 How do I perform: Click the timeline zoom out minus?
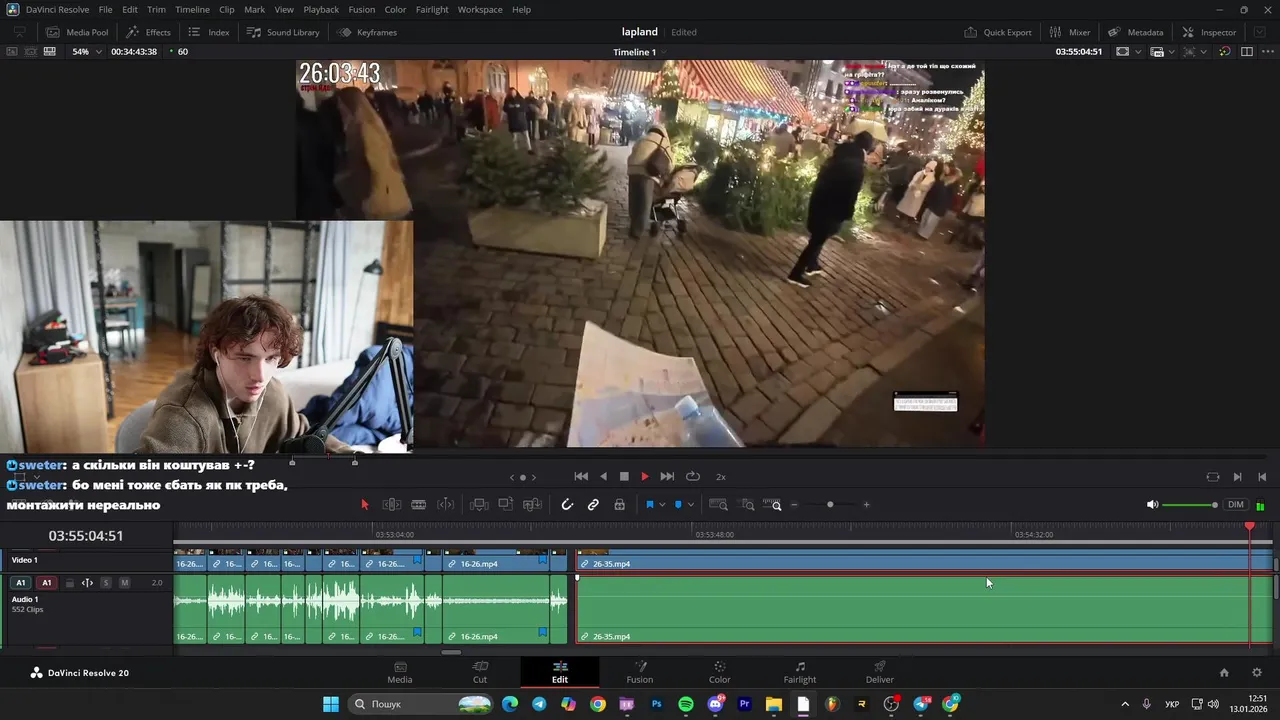[794, 505]
